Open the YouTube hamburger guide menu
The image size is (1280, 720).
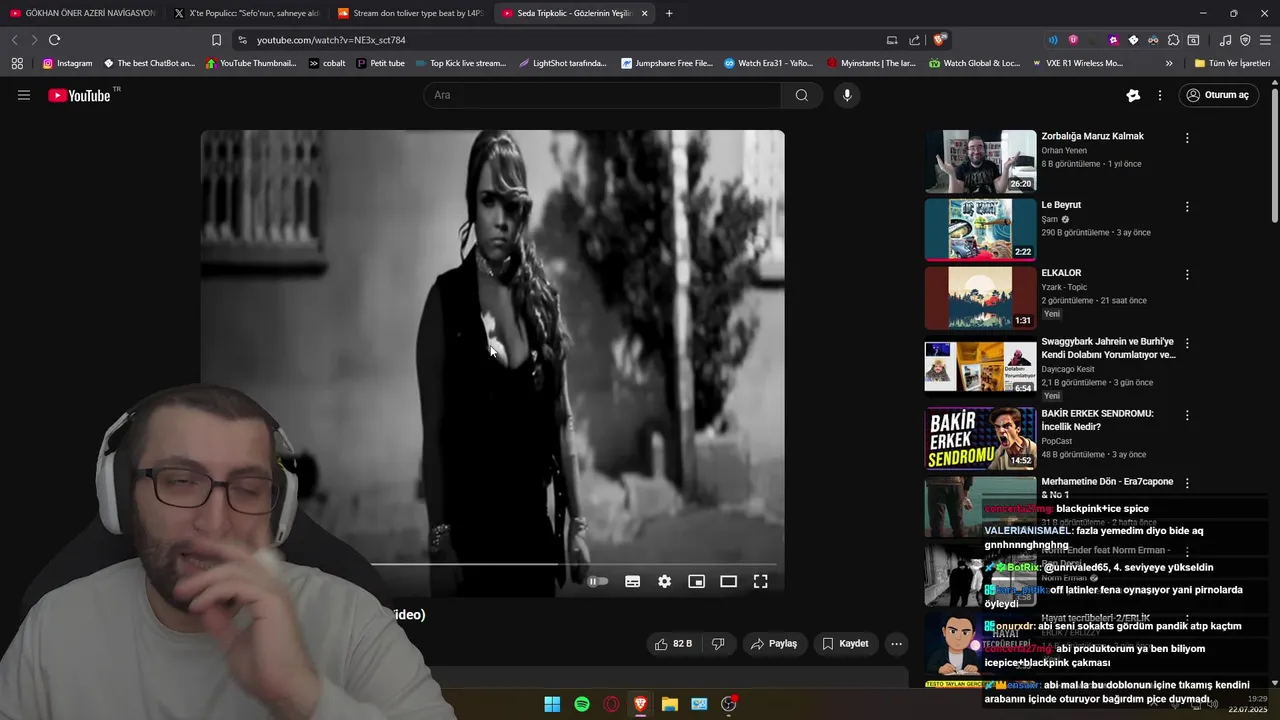pos(24,95)
